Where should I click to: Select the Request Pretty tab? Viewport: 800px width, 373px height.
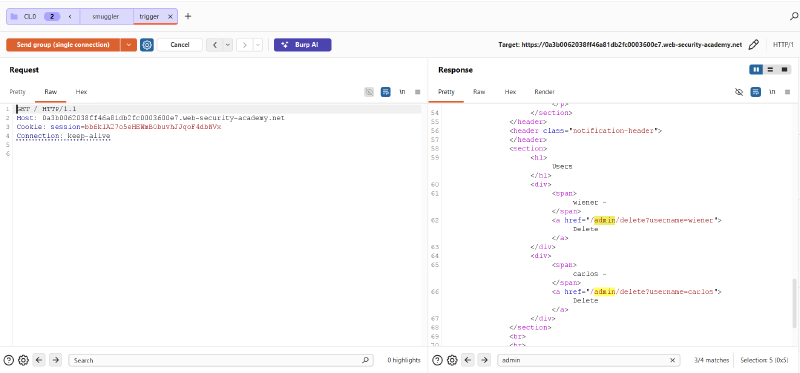tap(17, 92)
